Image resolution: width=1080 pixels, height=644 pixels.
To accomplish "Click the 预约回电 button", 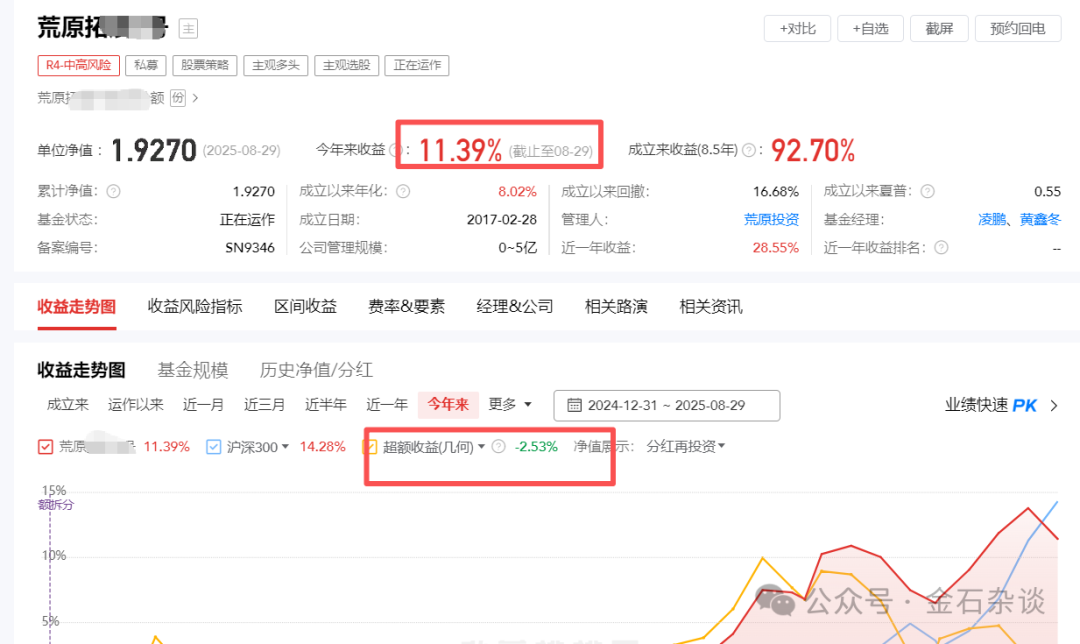I will [1017, 28].
